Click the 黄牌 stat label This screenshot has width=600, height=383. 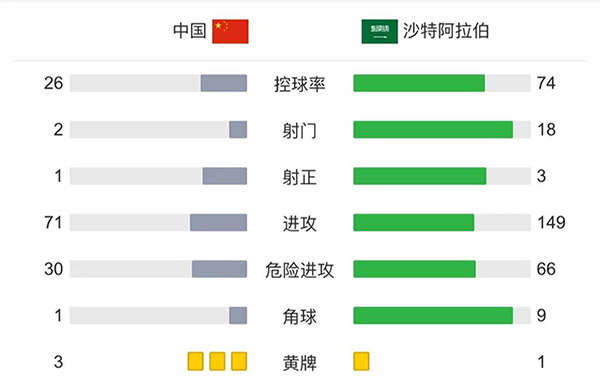(300, 363)
